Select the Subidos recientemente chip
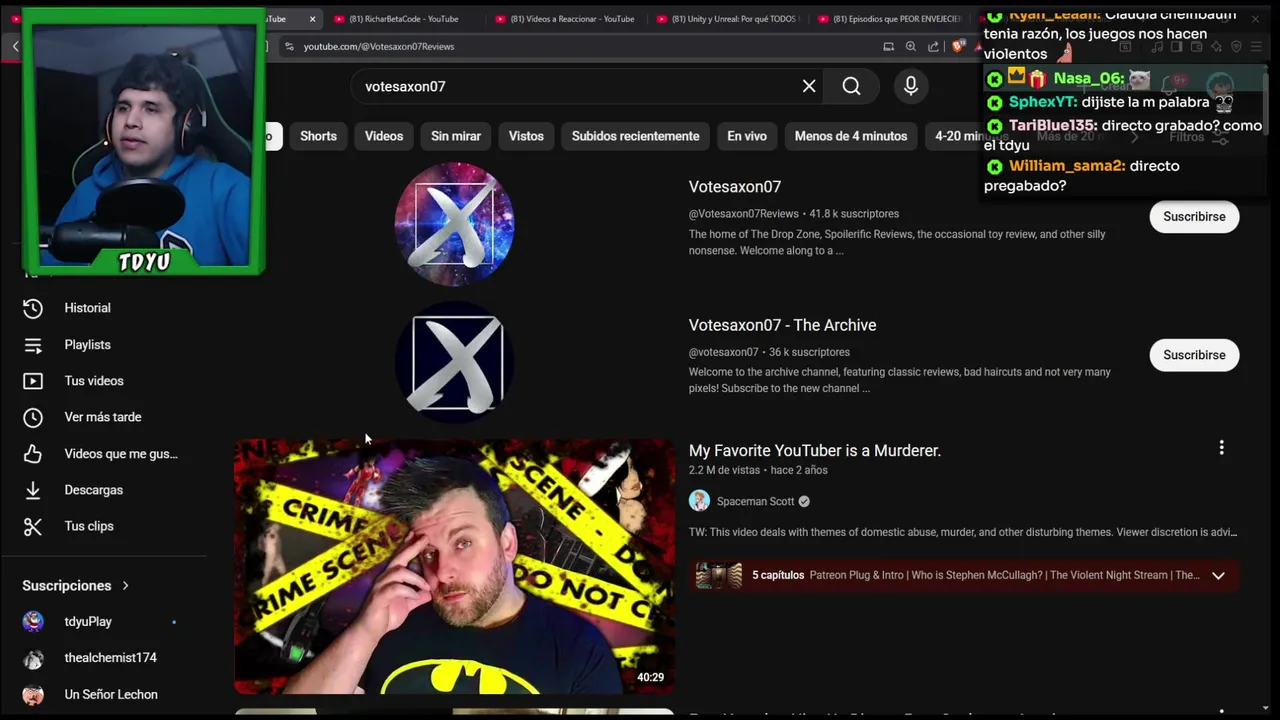This screenshot has width=1280, height=720. tap(636, 136)
